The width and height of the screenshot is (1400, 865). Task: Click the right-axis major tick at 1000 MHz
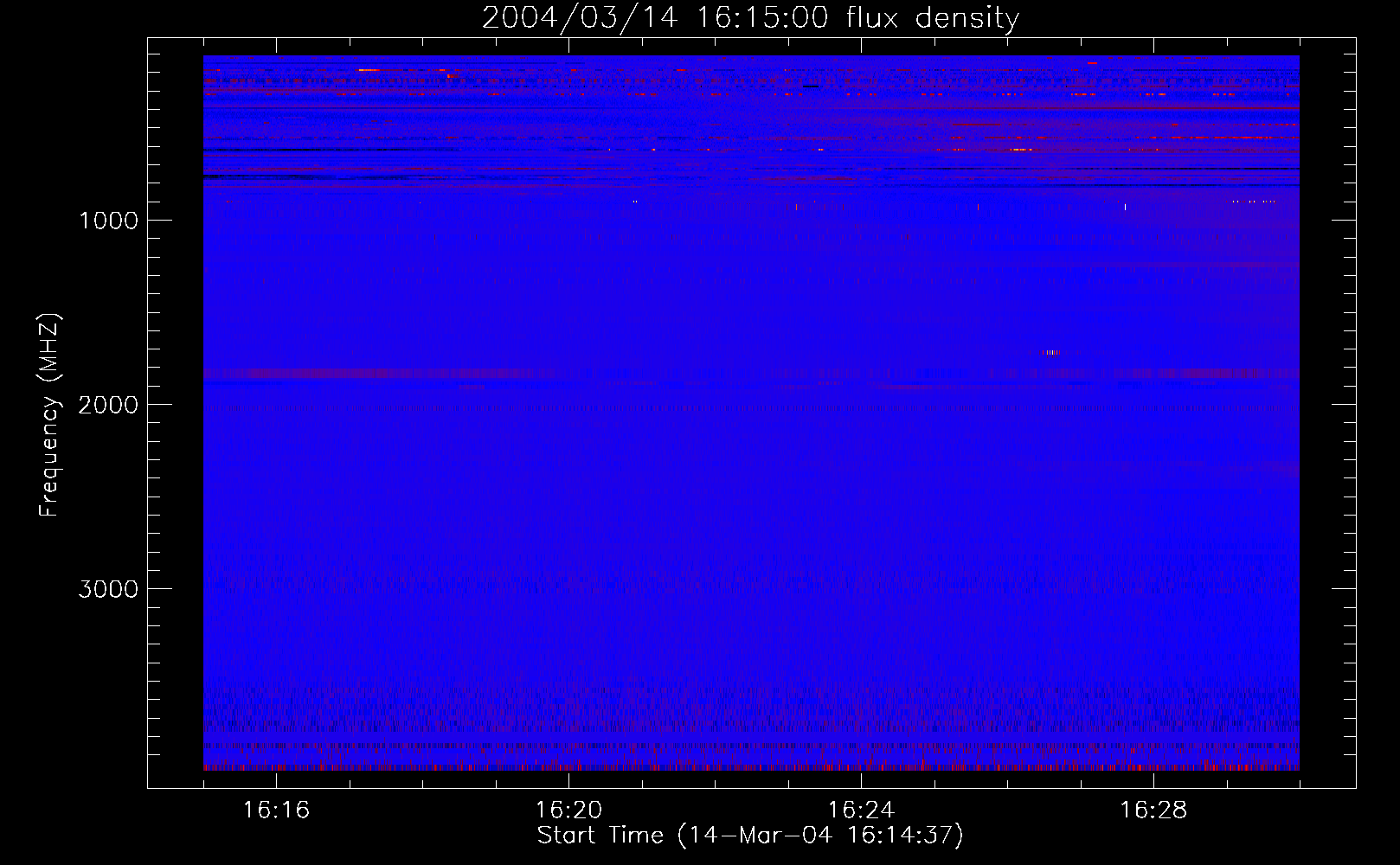pyautogui.click(x=1344, y=220)
